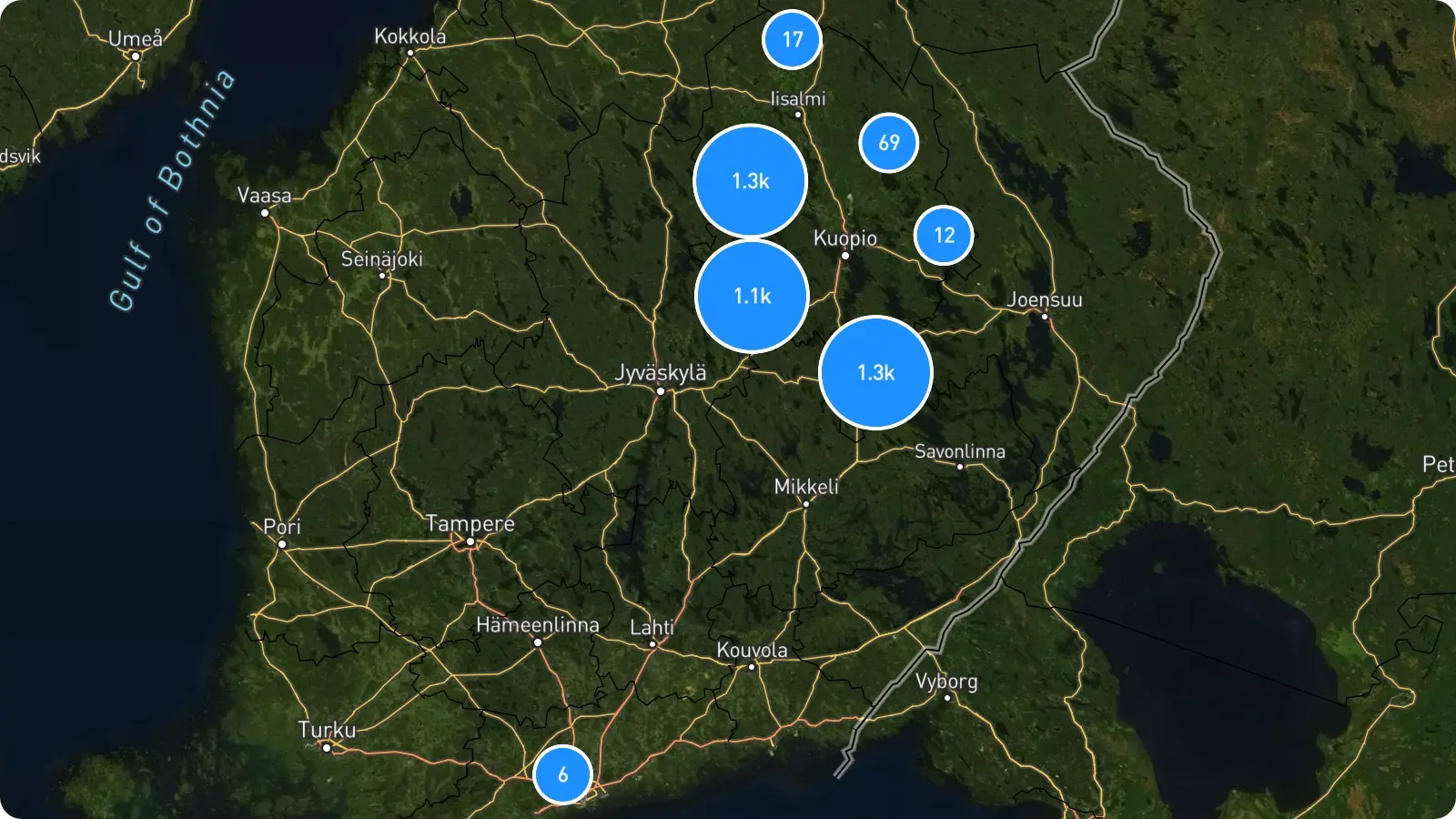
Task: Click the Jyväskylä city label
Action: [661, 372]
